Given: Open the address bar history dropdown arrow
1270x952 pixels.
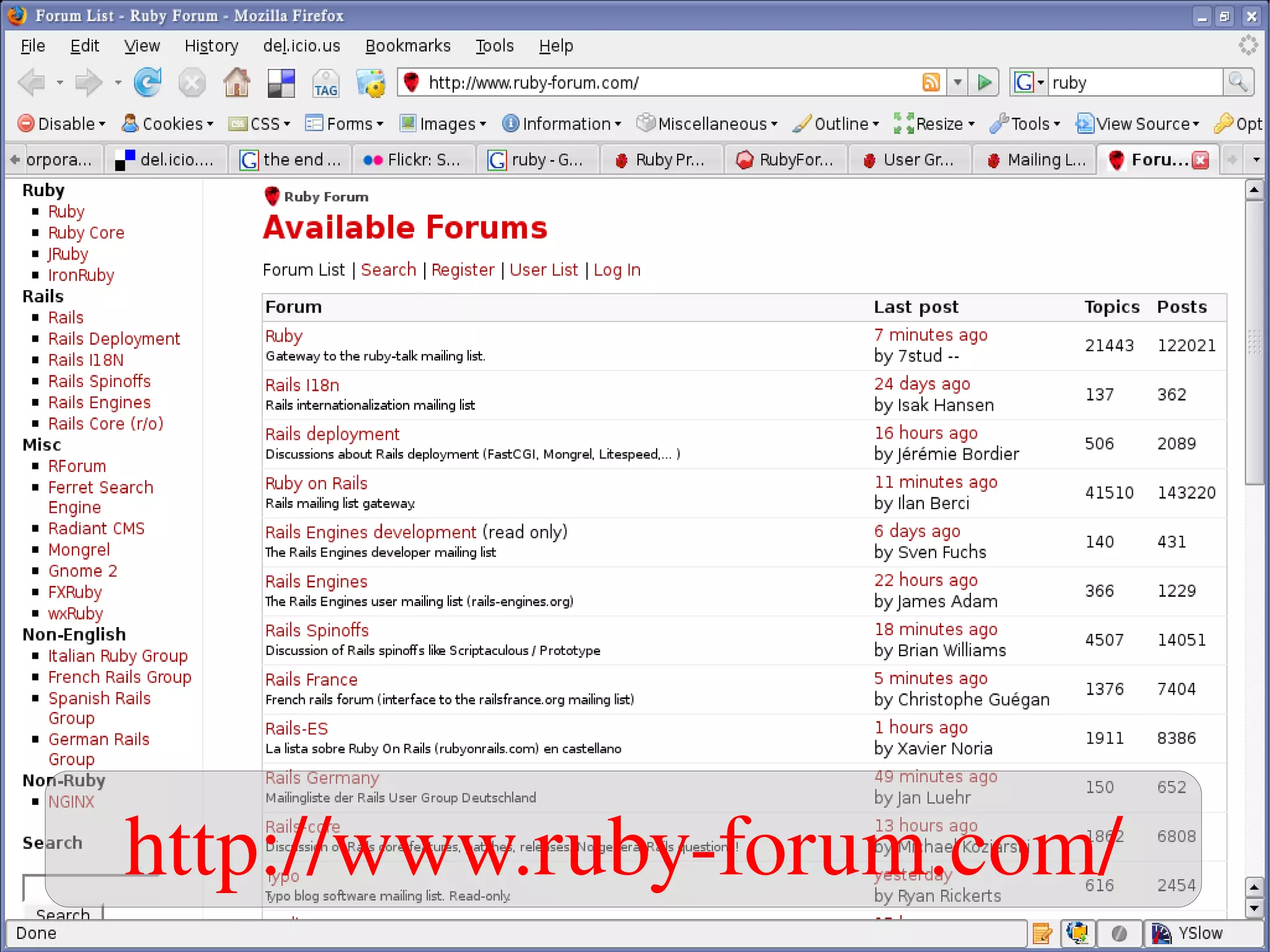Looking at the screenshot, I should point(957,82).
